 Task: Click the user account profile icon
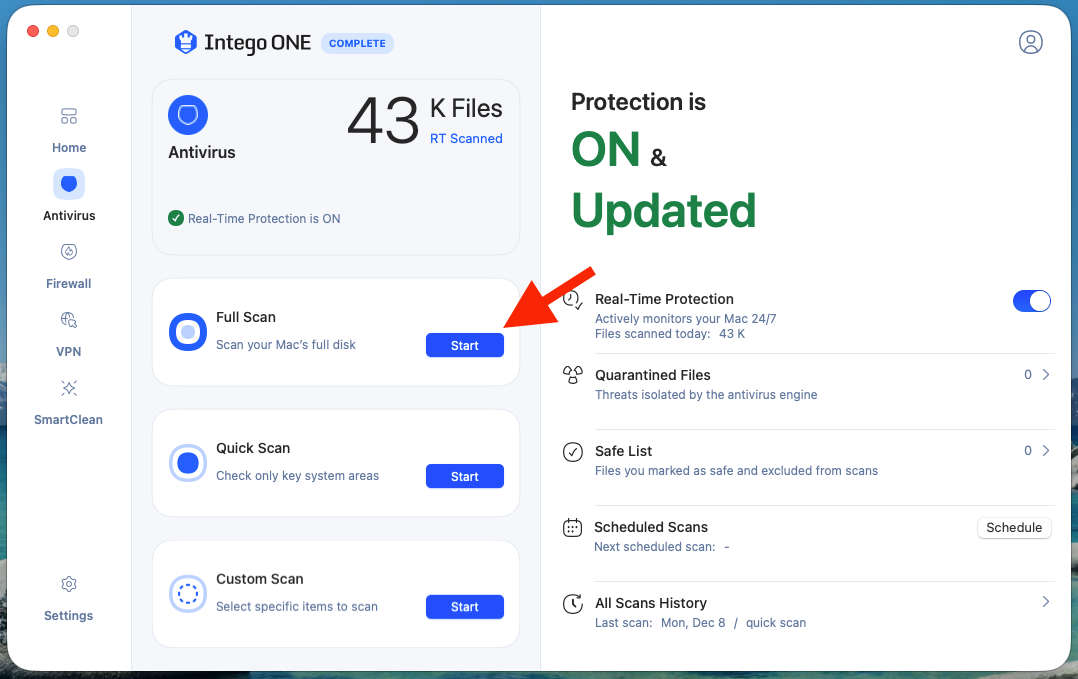1031,43
